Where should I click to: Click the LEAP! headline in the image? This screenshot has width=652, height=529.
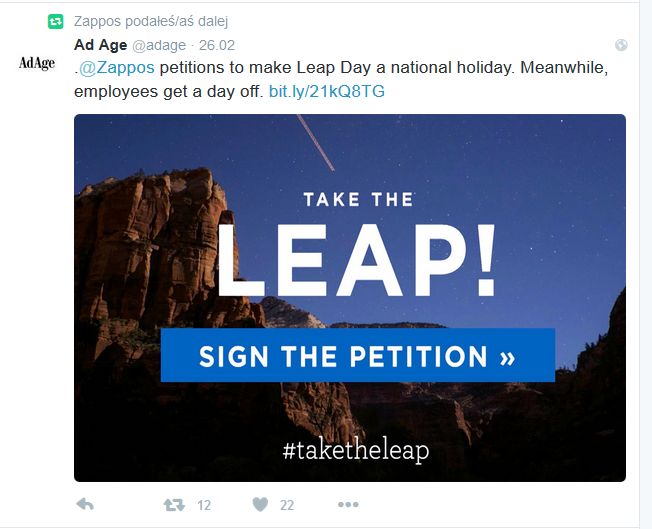(357, 260)
